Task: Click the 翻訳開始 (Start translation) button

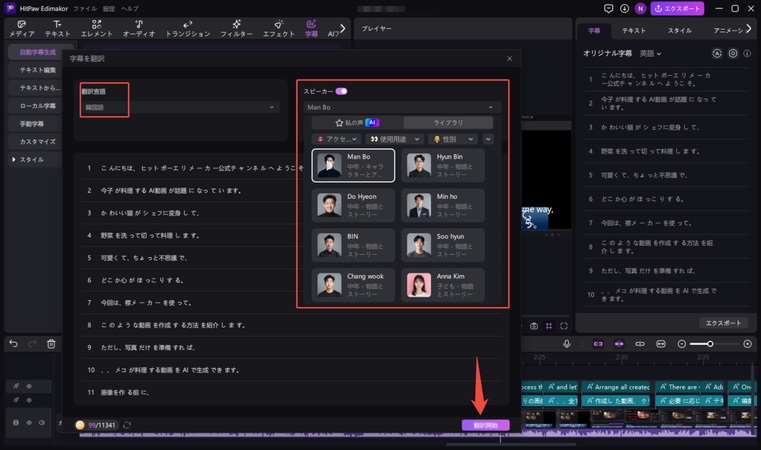Action: [485, 425]
